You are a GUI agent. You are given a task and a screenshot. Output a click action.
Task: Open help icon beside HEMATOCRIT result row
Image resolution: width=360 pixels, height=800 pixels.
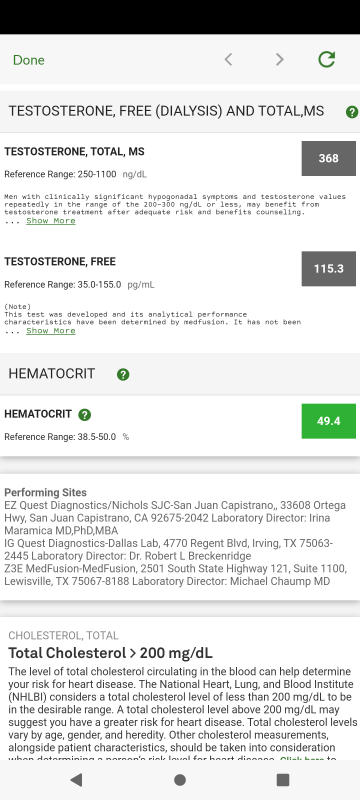(85, 415)
